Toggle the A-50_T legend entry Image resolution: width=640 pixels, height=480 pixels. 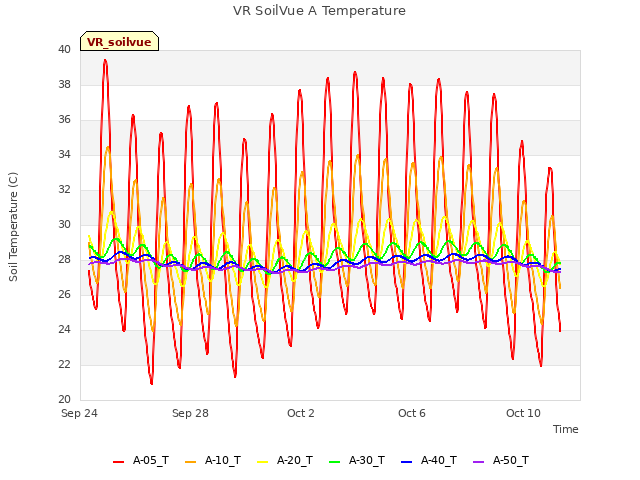(x=501, y=460)
